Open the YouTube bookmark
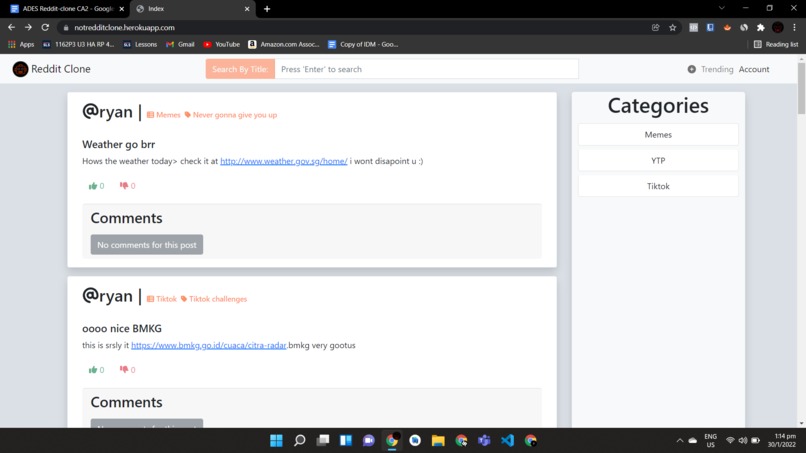806x453 pixels. (x=222, y=44)
